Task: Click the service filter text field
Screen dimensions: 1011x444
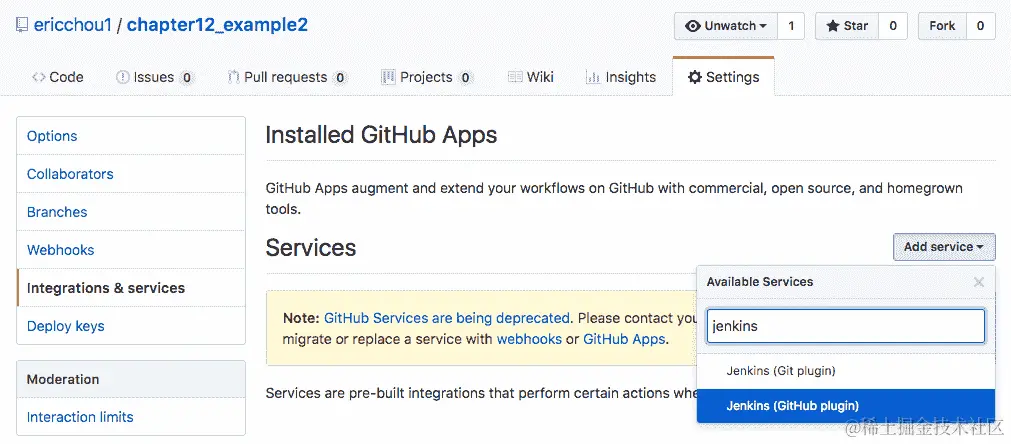Action: (846, 326)
